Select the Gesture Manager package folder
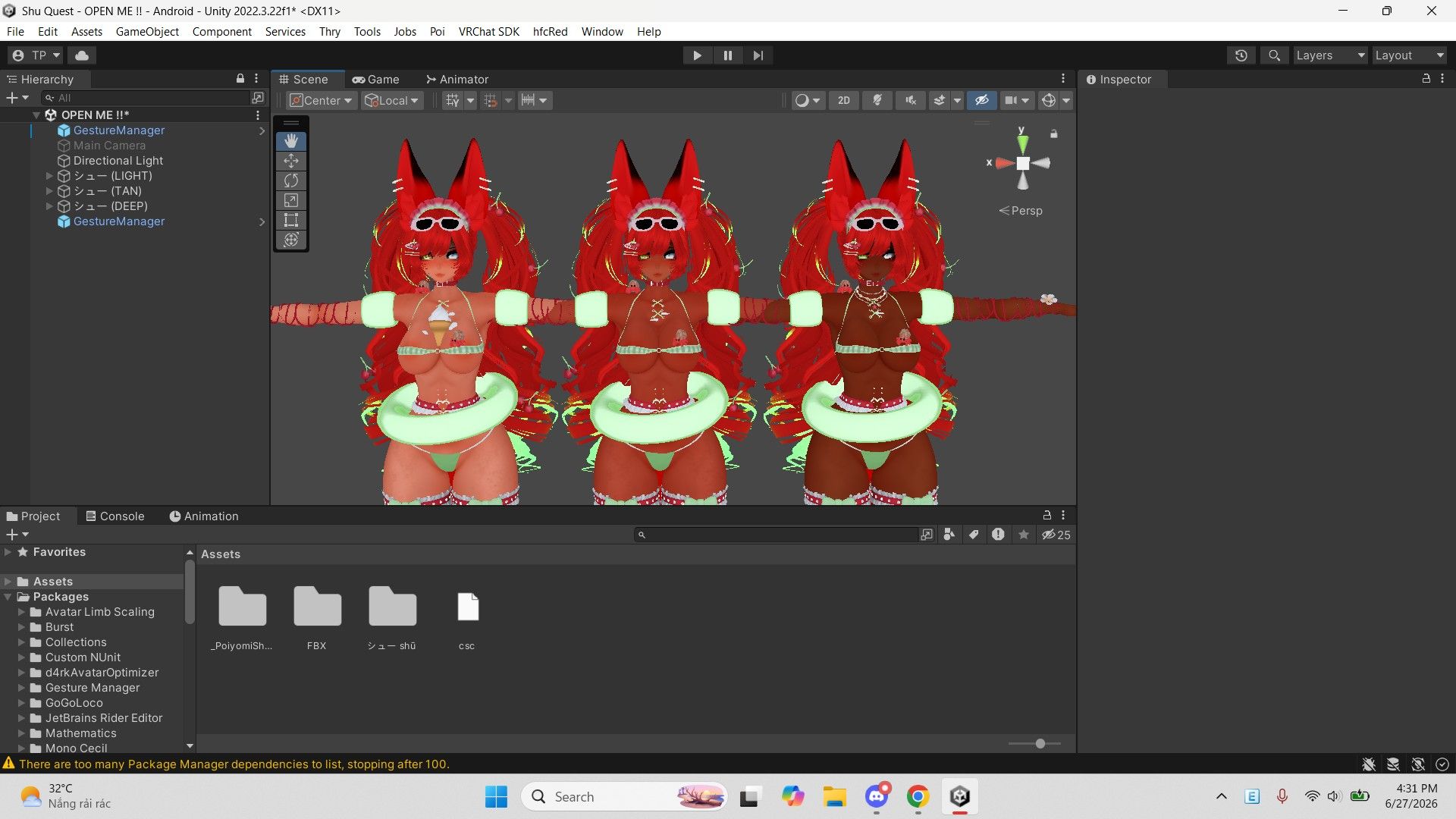Image resolution: width=1456 pixels, height=819 pixels. click(x=93, y=688)
